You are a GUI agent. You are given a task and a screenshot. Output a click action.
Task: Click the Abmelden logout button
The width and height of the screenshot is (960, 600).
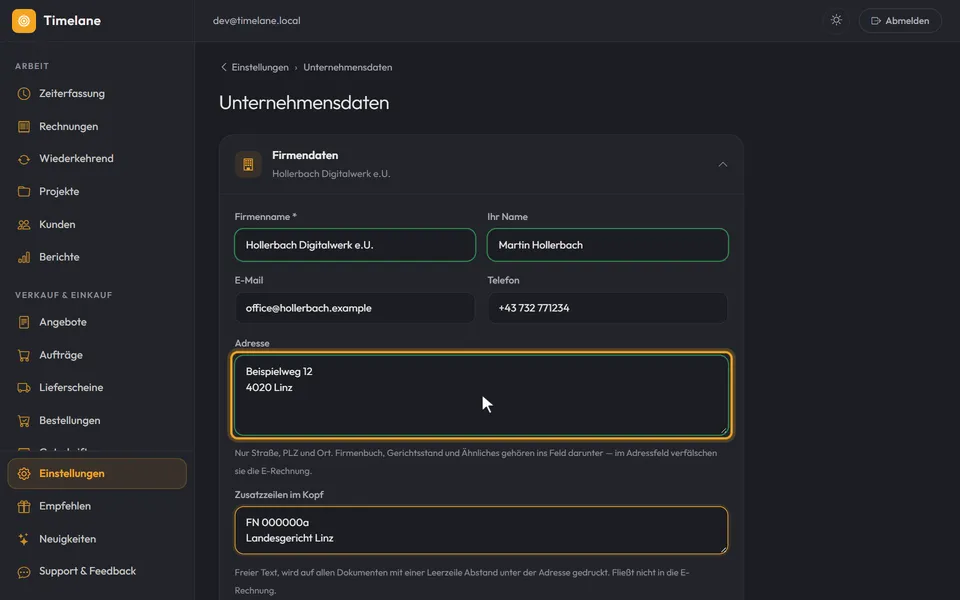point(900,21)
